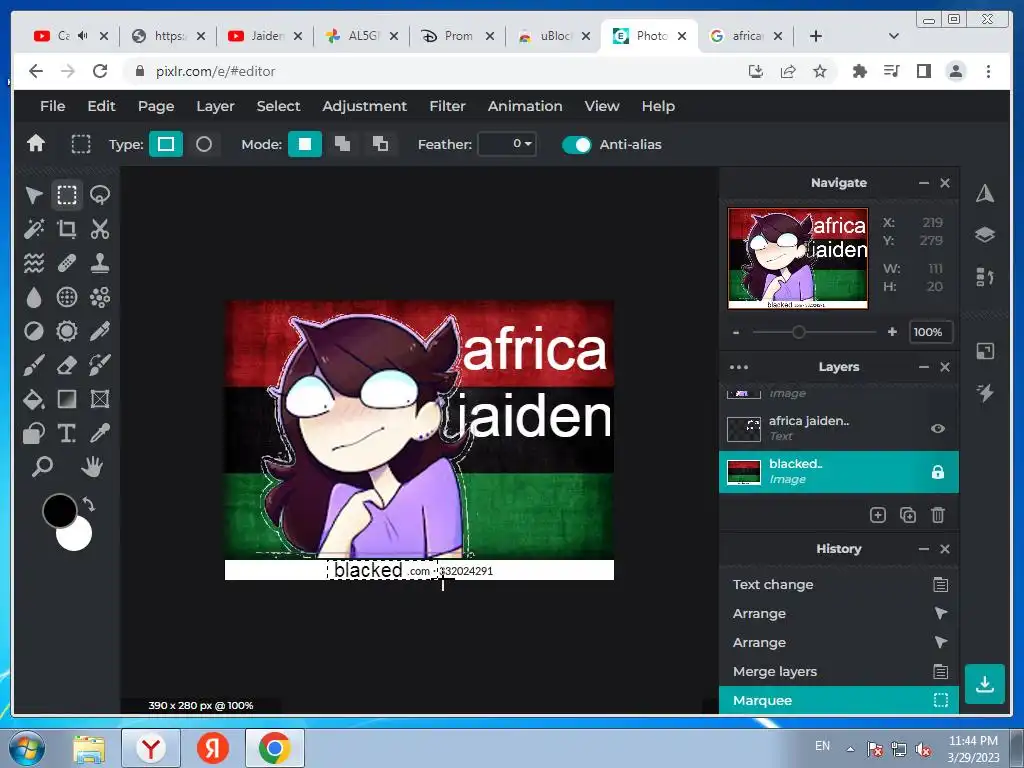Toggle the Anti-alias switch
Screen dimensions: 1024x768
[577, 144]
